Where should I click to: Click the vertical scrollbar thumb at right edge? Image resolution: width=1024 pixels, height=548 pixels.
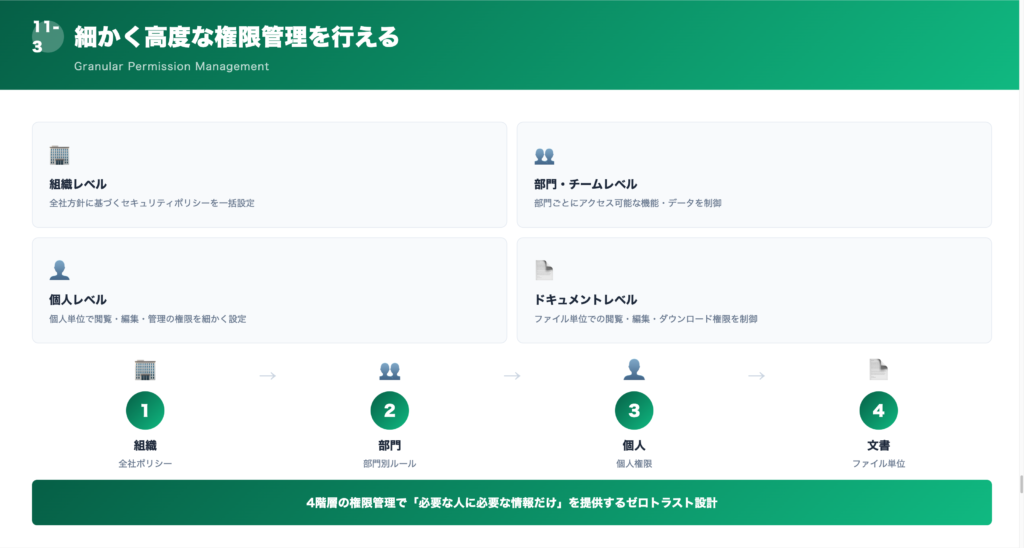point(1021,485)
